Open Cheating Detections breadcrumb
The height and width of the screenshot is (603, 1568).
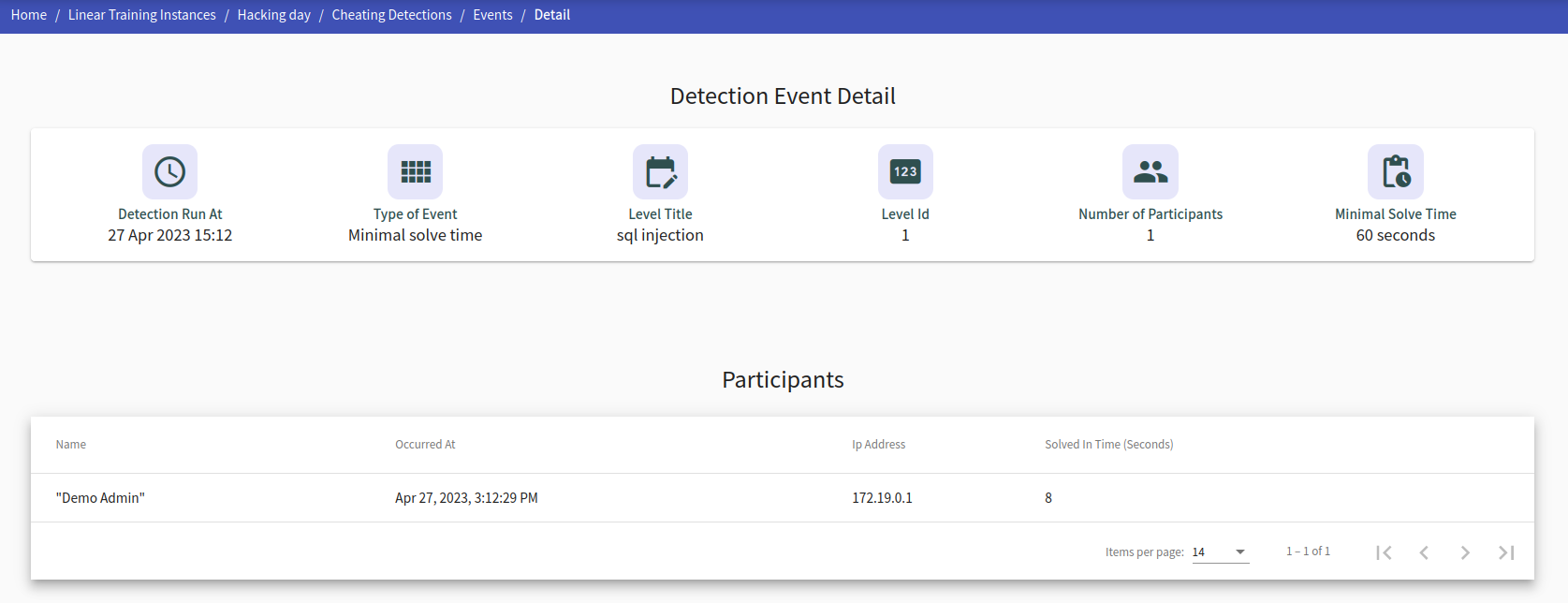point(391,15)
